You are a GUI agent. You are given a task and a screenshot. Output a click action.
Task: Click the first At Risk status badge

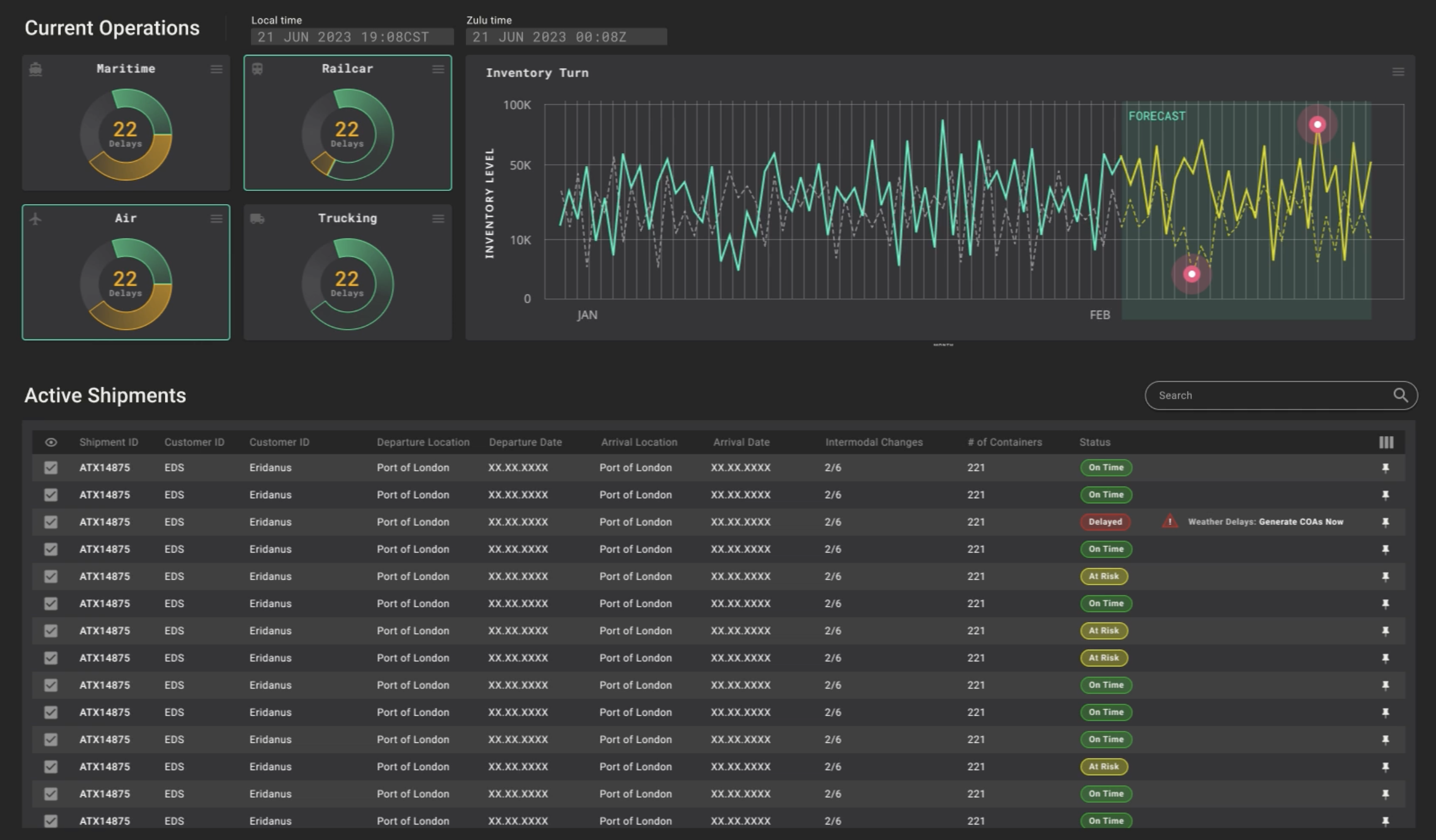click(1104, 576)
